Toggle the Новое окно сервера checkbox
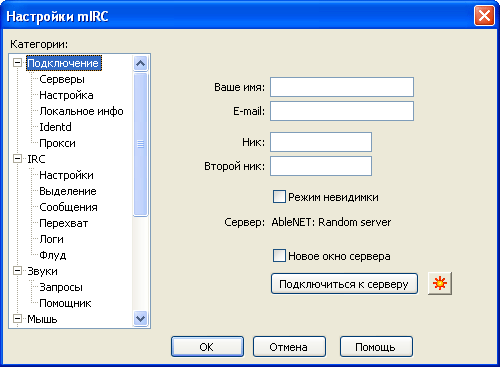This screenshot has height=367, width=500. [x=279, y=256]
